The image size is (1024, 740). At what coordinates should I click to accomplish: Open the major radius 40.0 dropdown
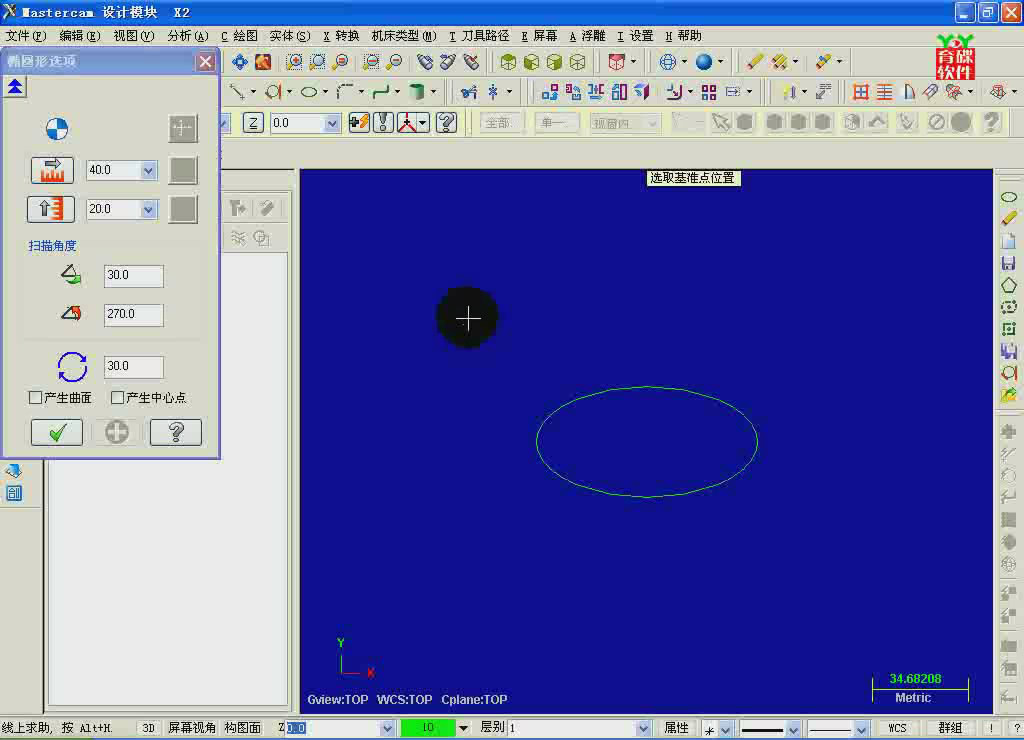click(x=148, y=170)
